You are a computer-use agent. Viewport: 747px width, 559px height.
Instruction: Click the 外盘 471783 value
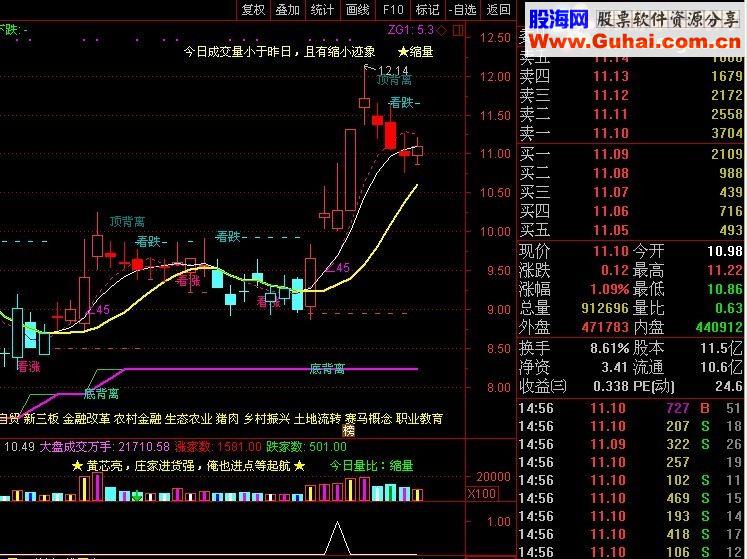(605, 327)
